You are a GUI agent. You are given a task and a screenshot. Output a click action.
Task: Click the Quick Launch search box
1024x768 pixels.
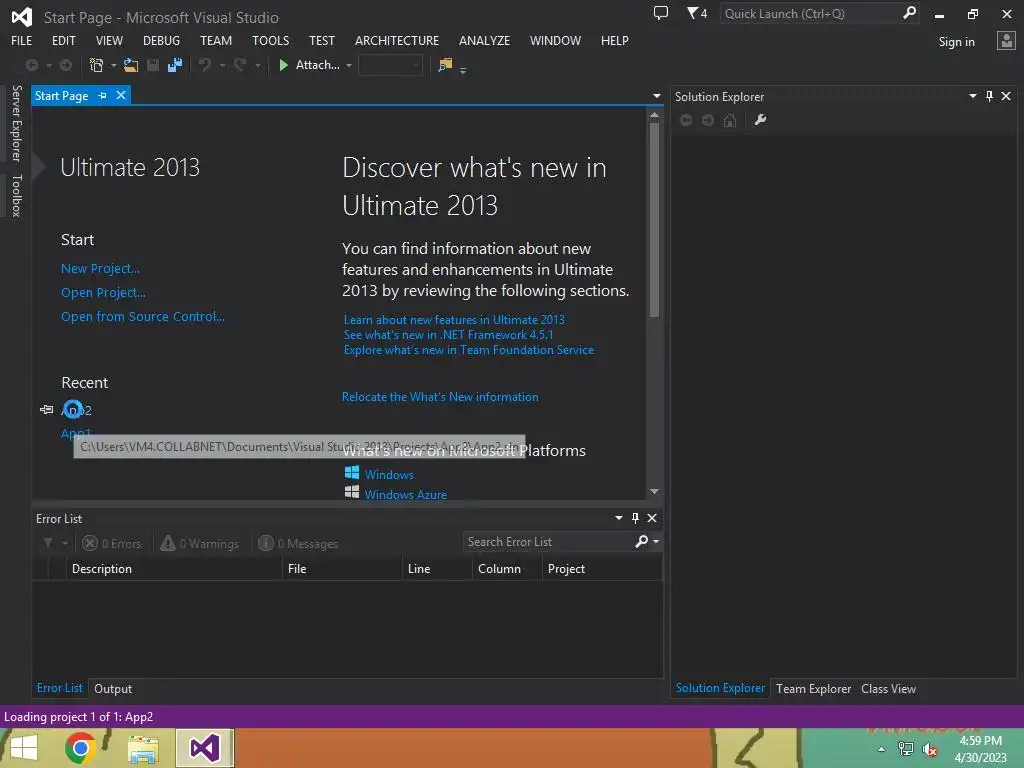810,13
